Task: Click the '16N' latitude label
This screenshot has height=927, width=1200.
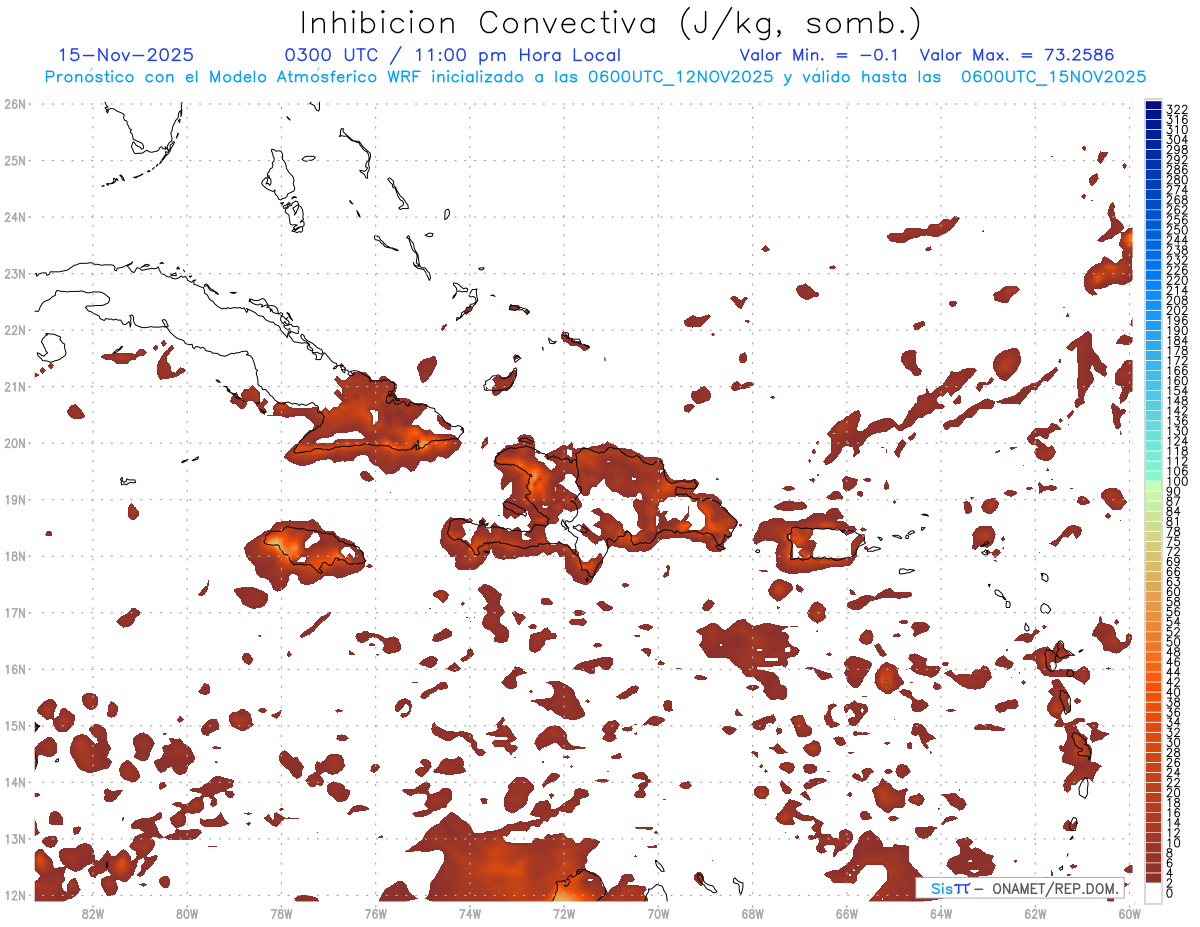Action: click(14, 668)
